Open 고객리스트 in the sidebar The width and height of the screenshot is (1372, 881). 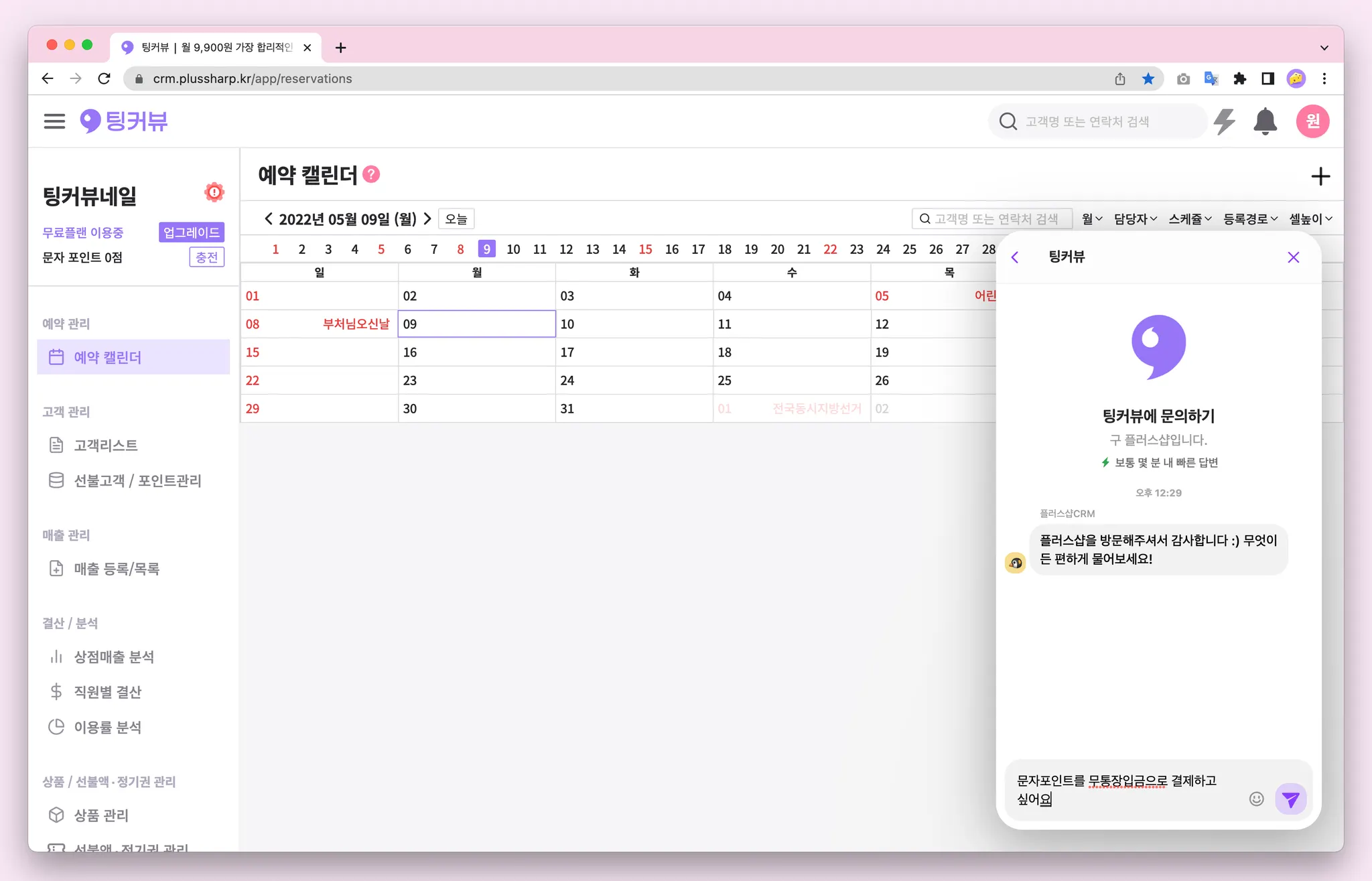pyautogui.click(x=105, y=446)
